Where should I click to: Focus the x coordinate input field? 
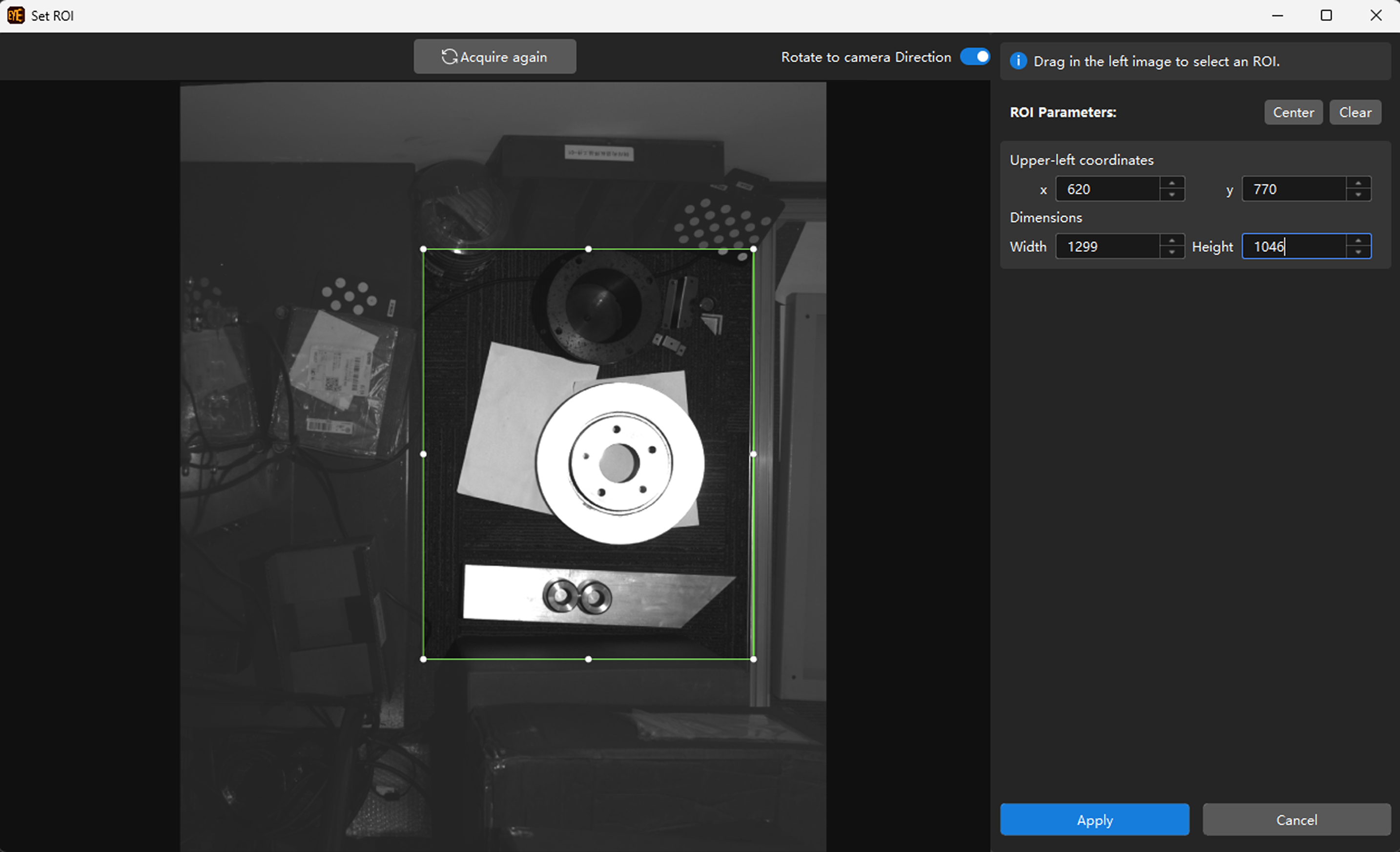pyautogui.click(x=1108, y=188)
